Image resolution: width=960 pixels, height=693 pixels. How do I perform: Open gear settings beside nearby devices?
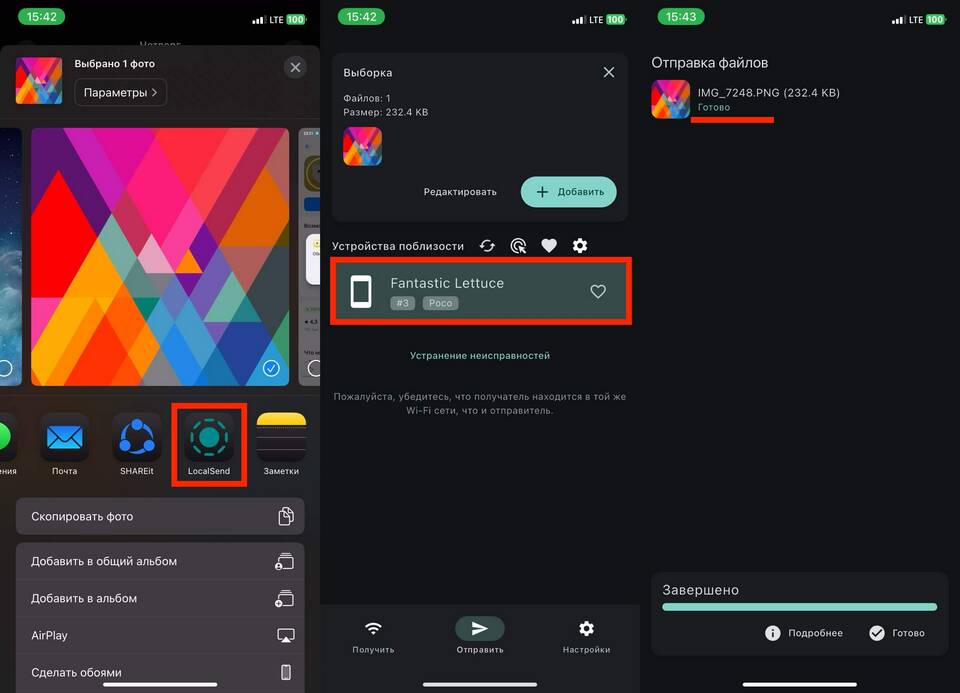pyautogui.click(x=580, y=246)
